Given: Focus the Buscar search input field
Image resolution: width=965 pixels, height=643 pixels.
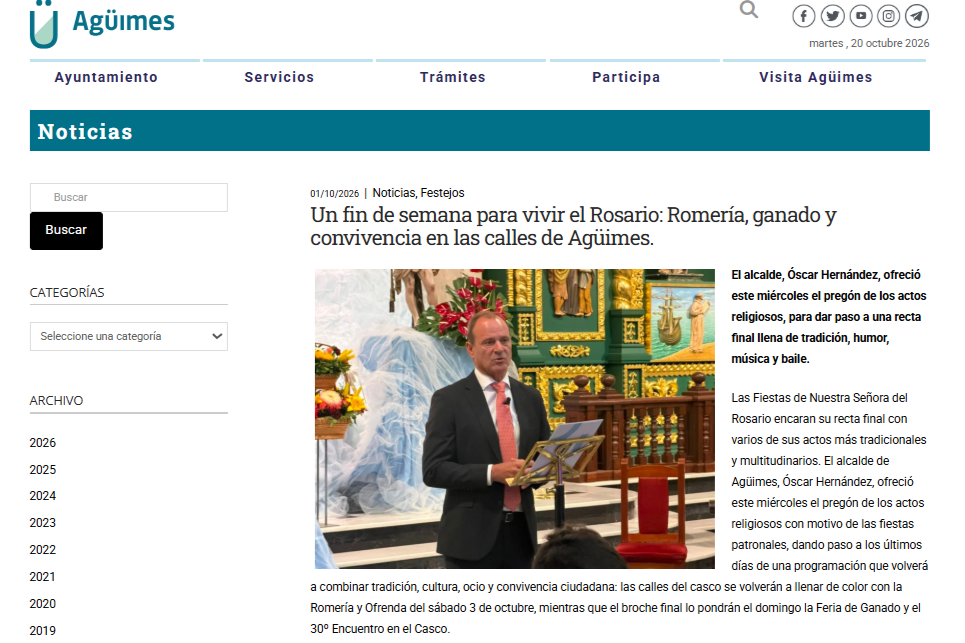Looking at the screenshot, I should [x=129, y=198].
